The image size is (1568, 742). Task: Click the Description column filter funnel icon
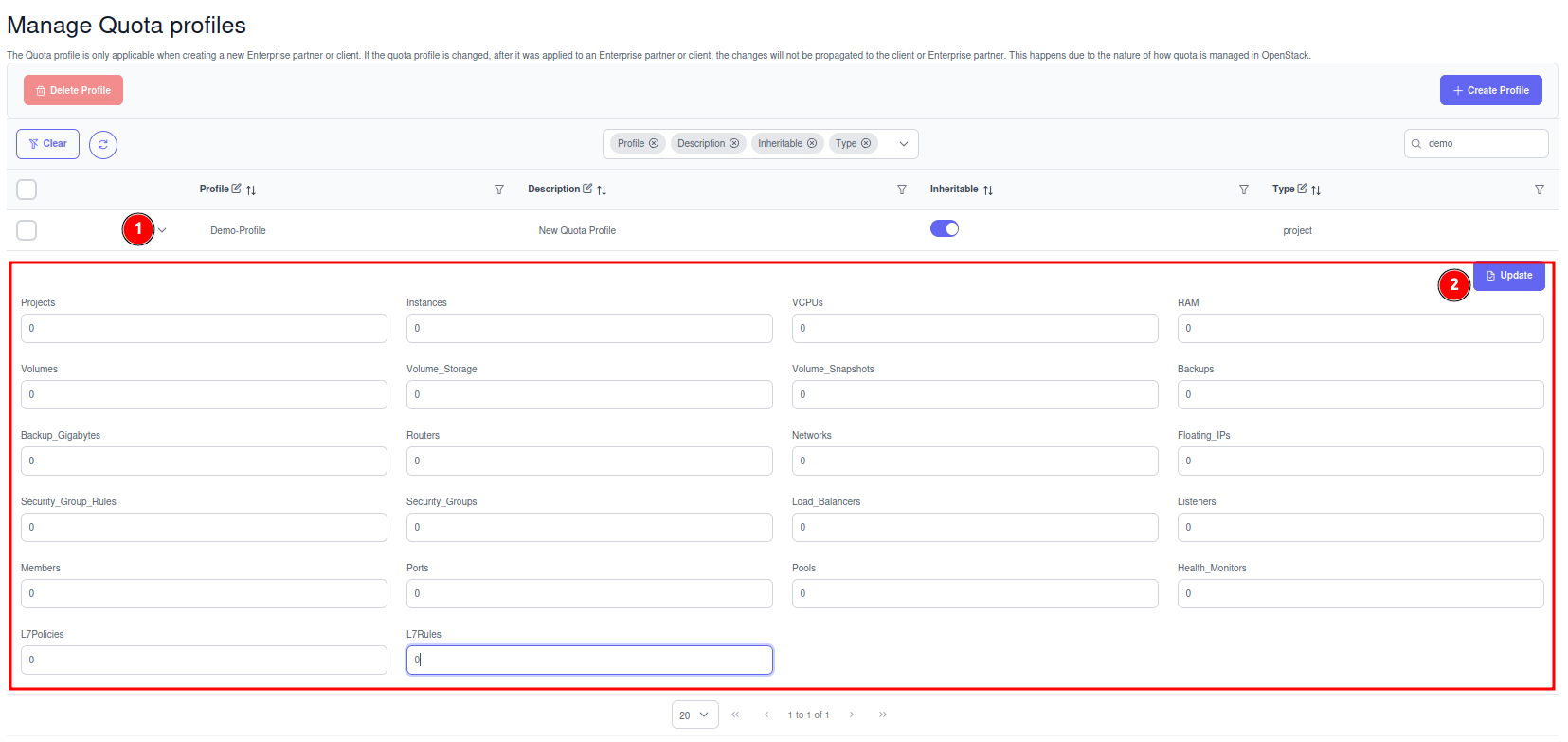point(902,190)
